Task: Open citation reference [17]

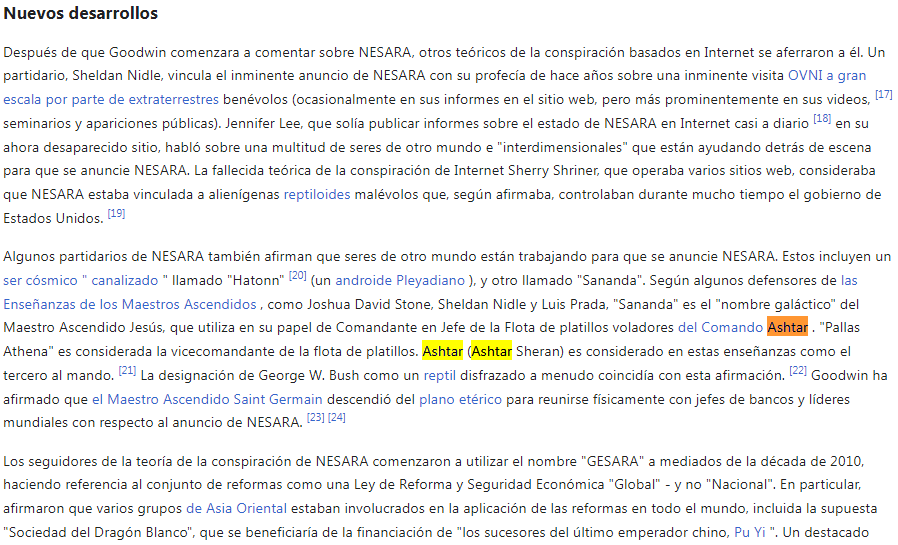Action: click(884, 94)
